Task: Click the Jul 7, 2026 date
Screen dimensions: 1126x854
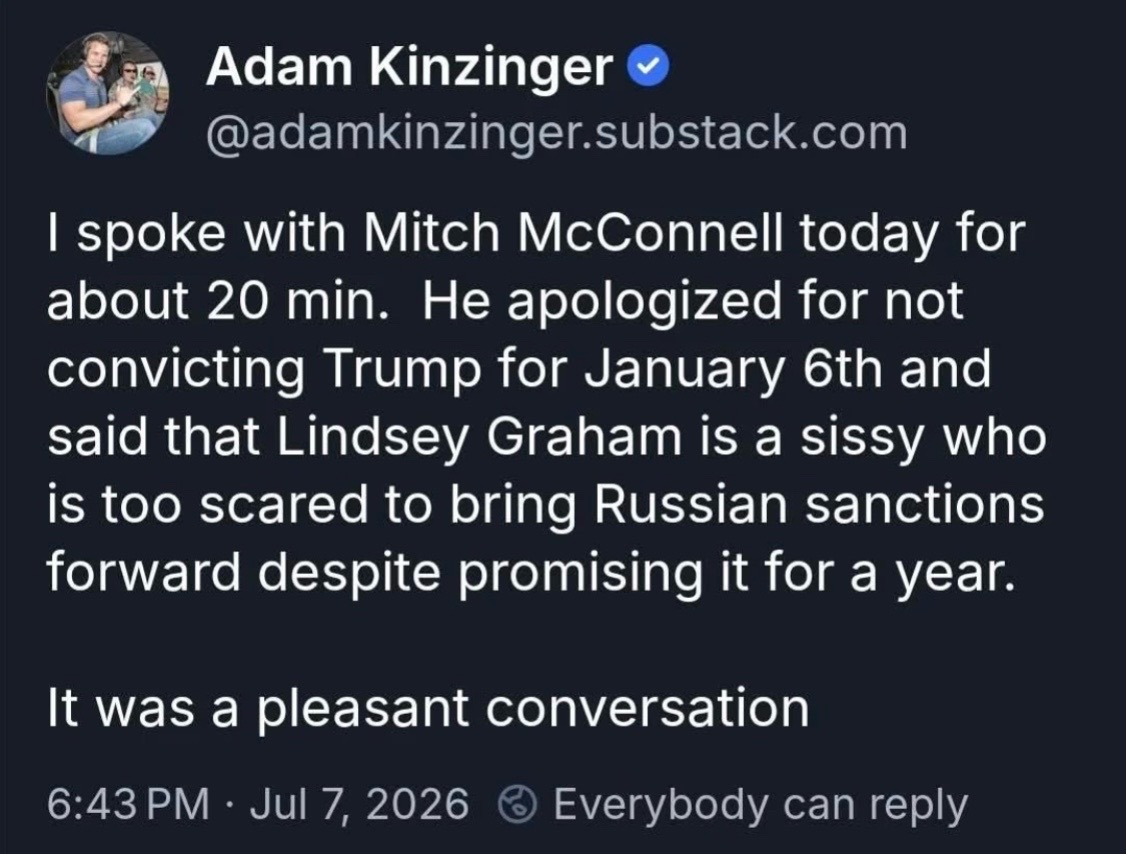Action: [359, 804]
